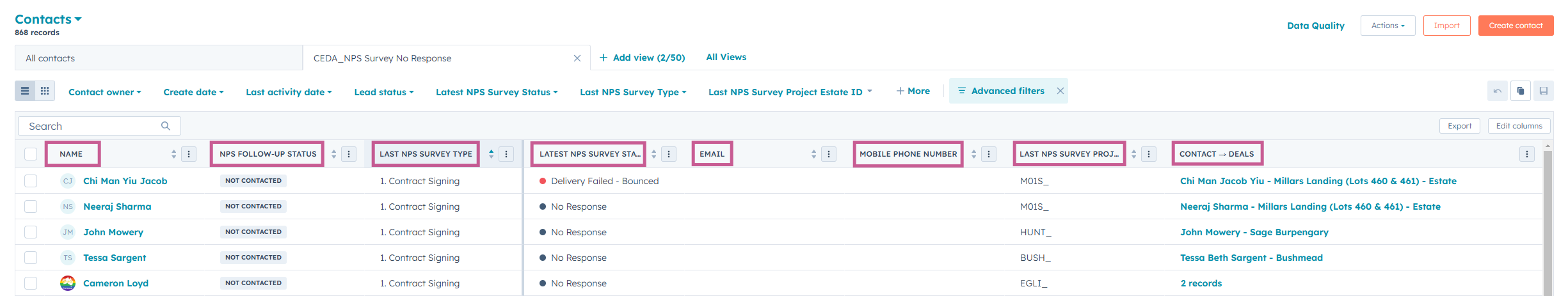Switch to board grid view icon
The image size is (1568, 296).
45,91
